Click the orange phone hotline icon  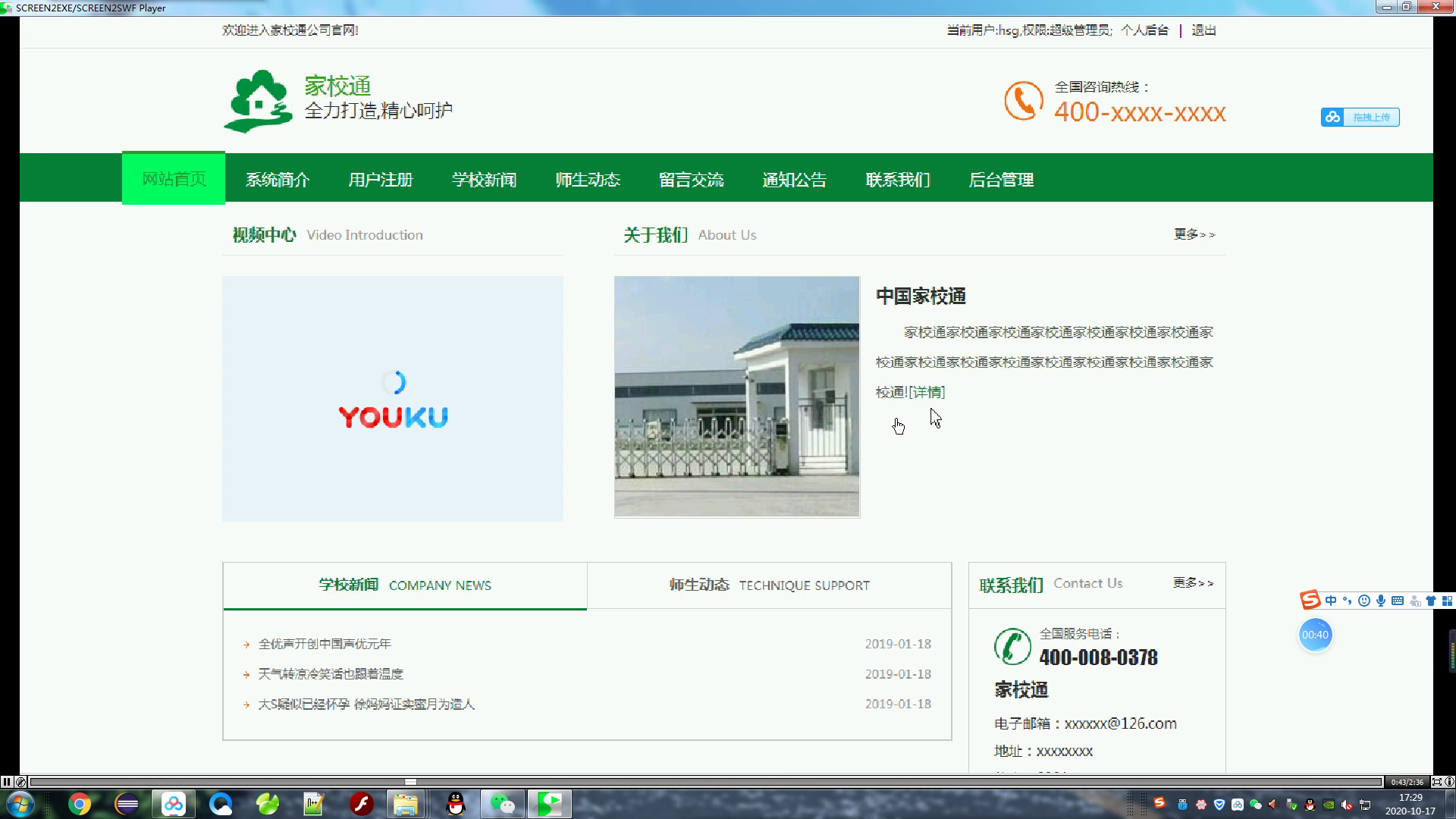click(x=1023, y=101)
